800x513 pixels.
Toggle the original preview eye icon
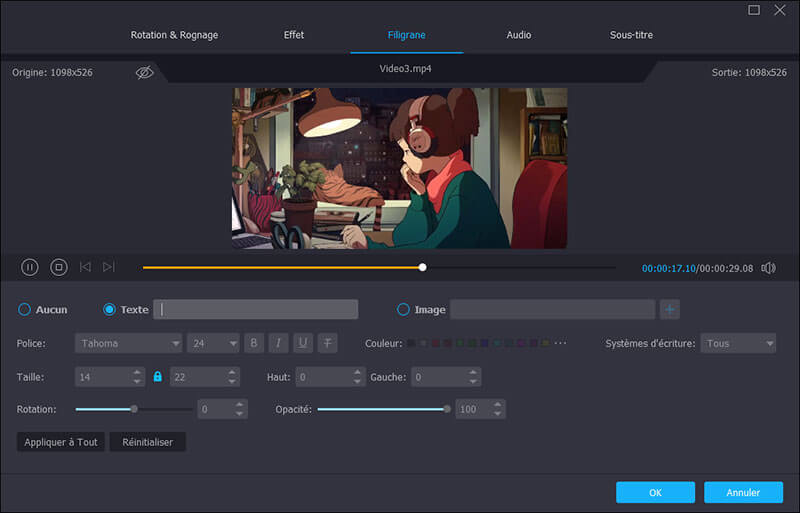145,73
